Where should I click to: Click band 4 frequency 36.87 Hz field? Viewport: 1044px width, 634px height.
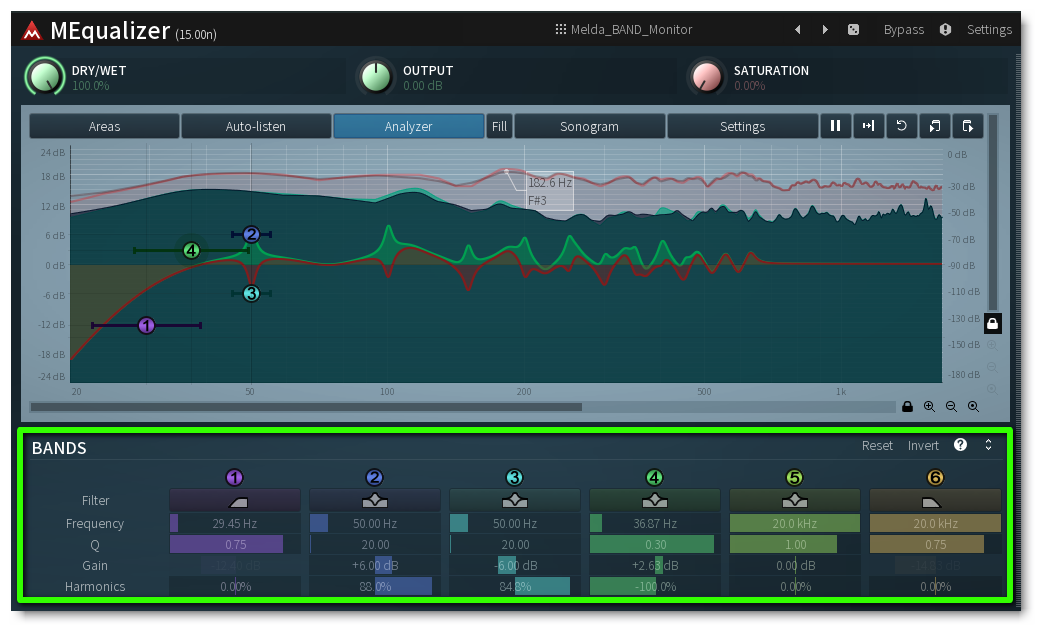coord(655,523)
